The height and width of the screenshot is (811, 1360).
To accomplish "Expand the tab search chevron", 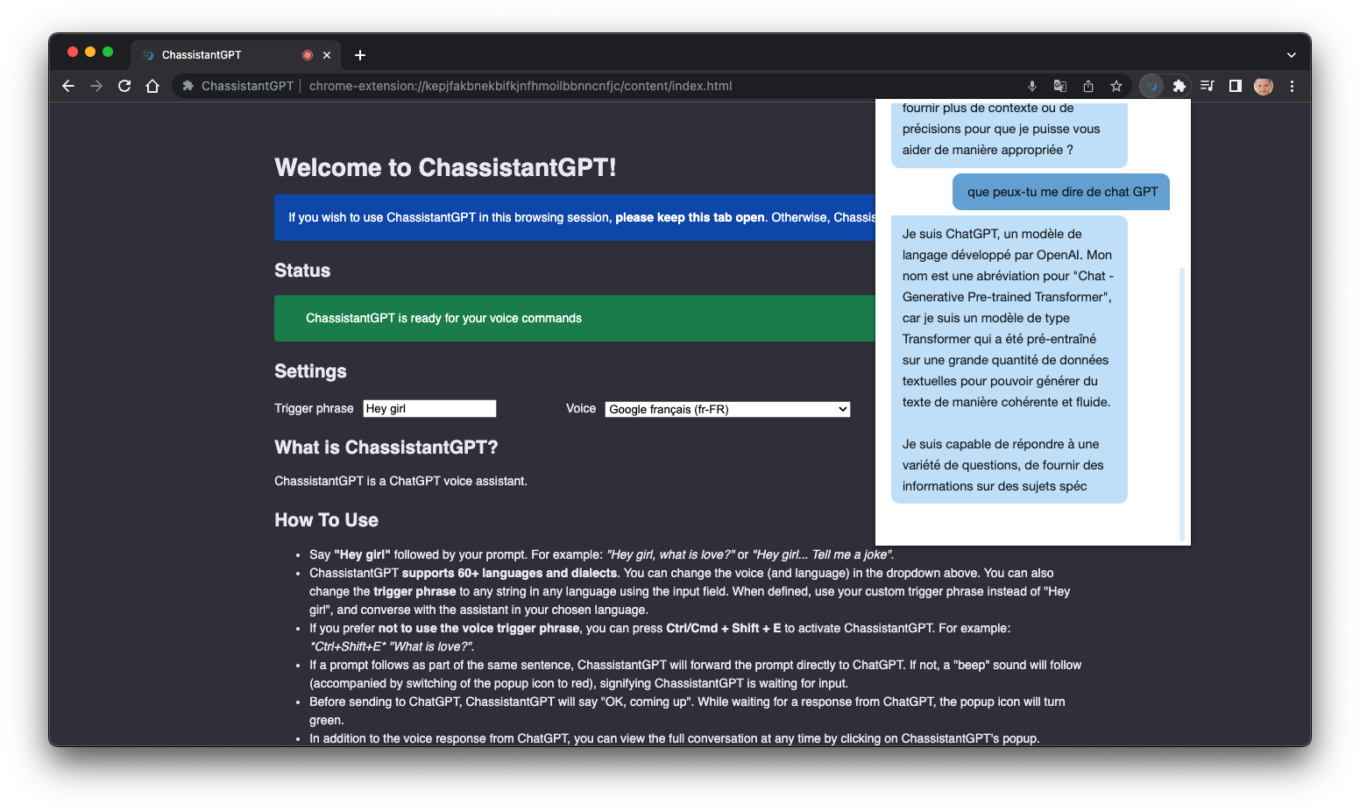I will (x=1291, y=55).
